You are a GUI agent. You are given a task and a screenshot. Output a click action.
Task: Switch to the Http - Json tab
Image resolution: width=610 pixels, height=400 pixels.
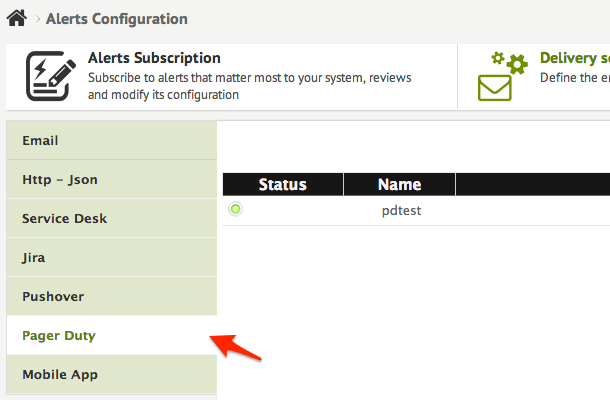click(60, 180)
